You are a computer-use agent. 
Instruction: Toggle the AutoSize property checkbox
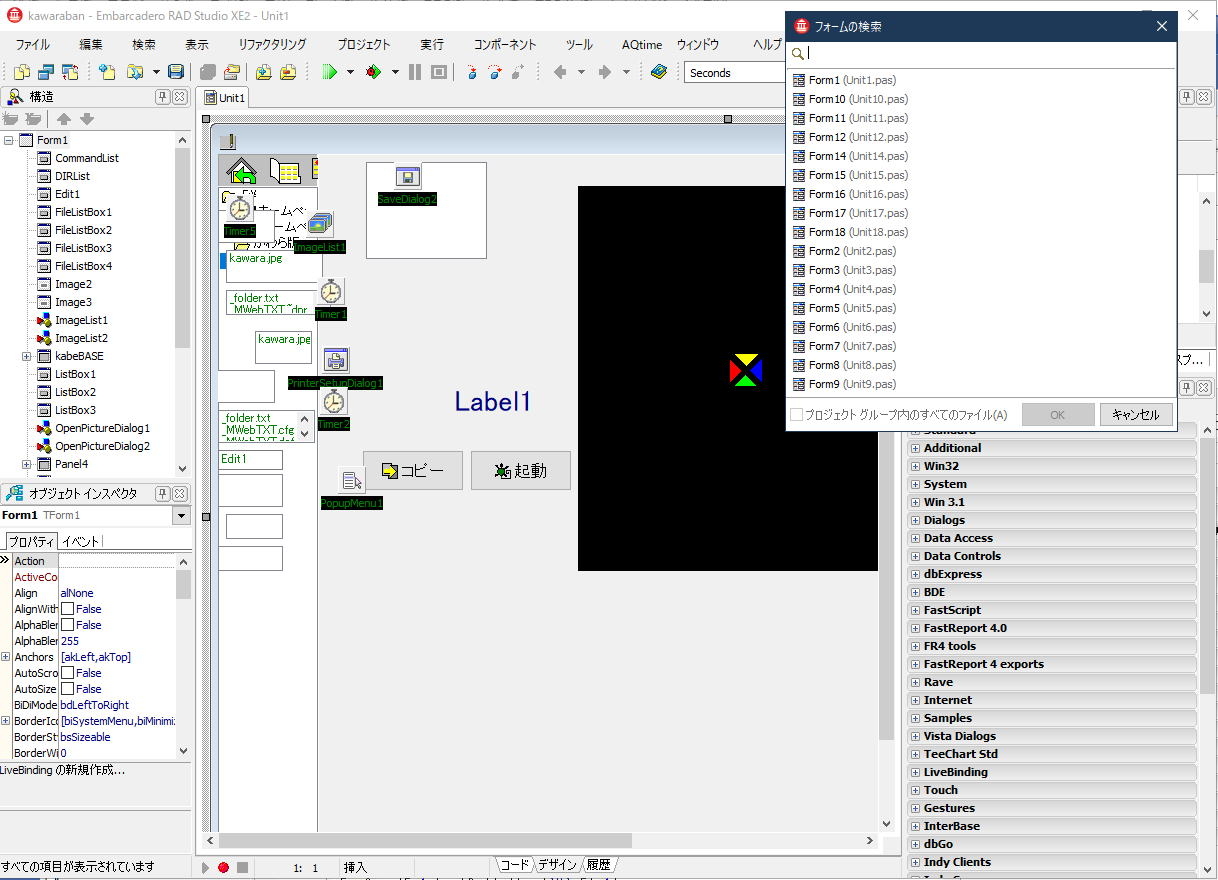[68, 689]
